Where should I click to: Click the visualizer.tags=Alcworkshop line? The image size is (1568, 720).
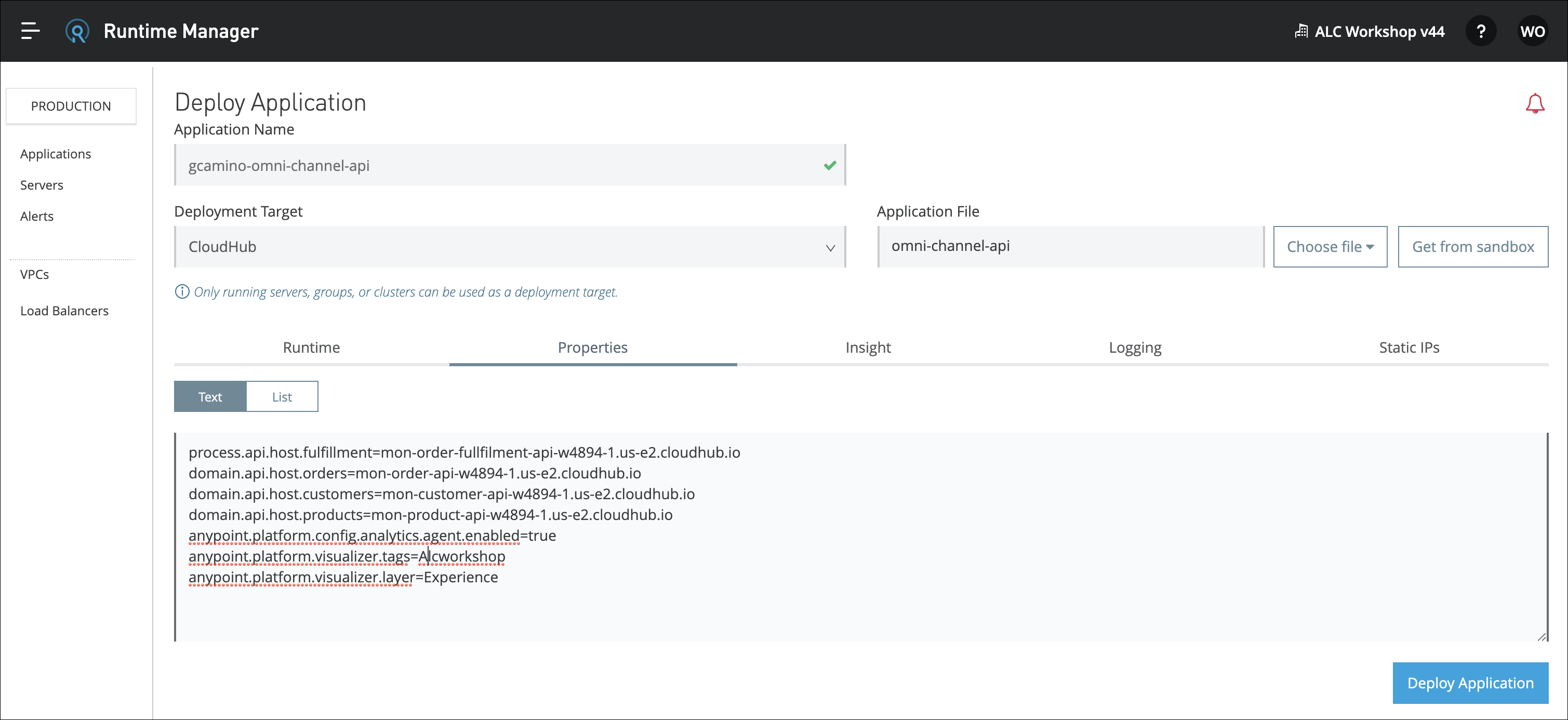[x=347, y=556]
